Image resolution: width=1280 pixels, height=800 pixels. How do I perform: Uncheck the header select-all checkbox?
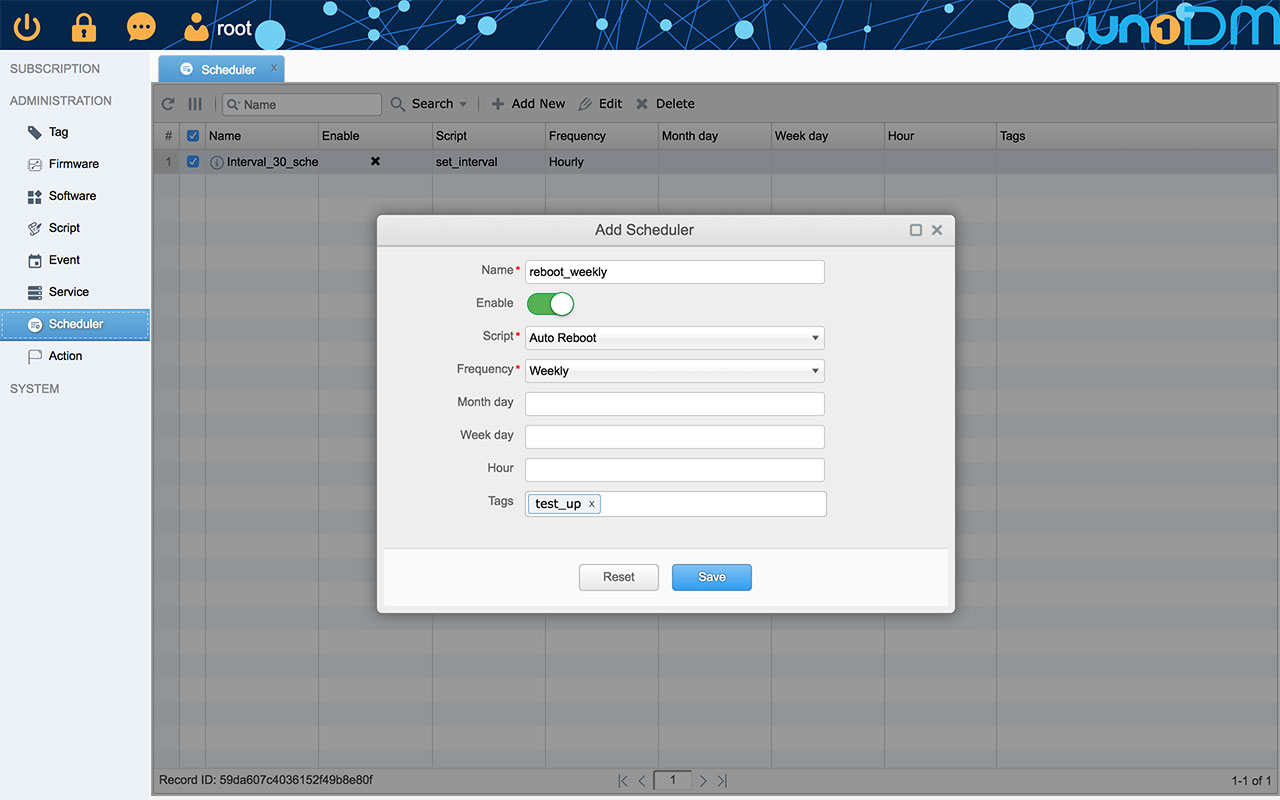coord(193,136)
